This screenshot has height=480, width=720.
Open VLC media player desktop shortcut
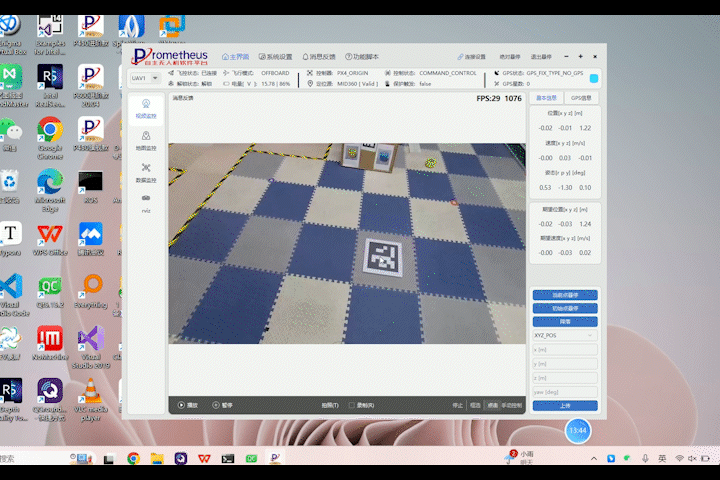click(90, 400)
